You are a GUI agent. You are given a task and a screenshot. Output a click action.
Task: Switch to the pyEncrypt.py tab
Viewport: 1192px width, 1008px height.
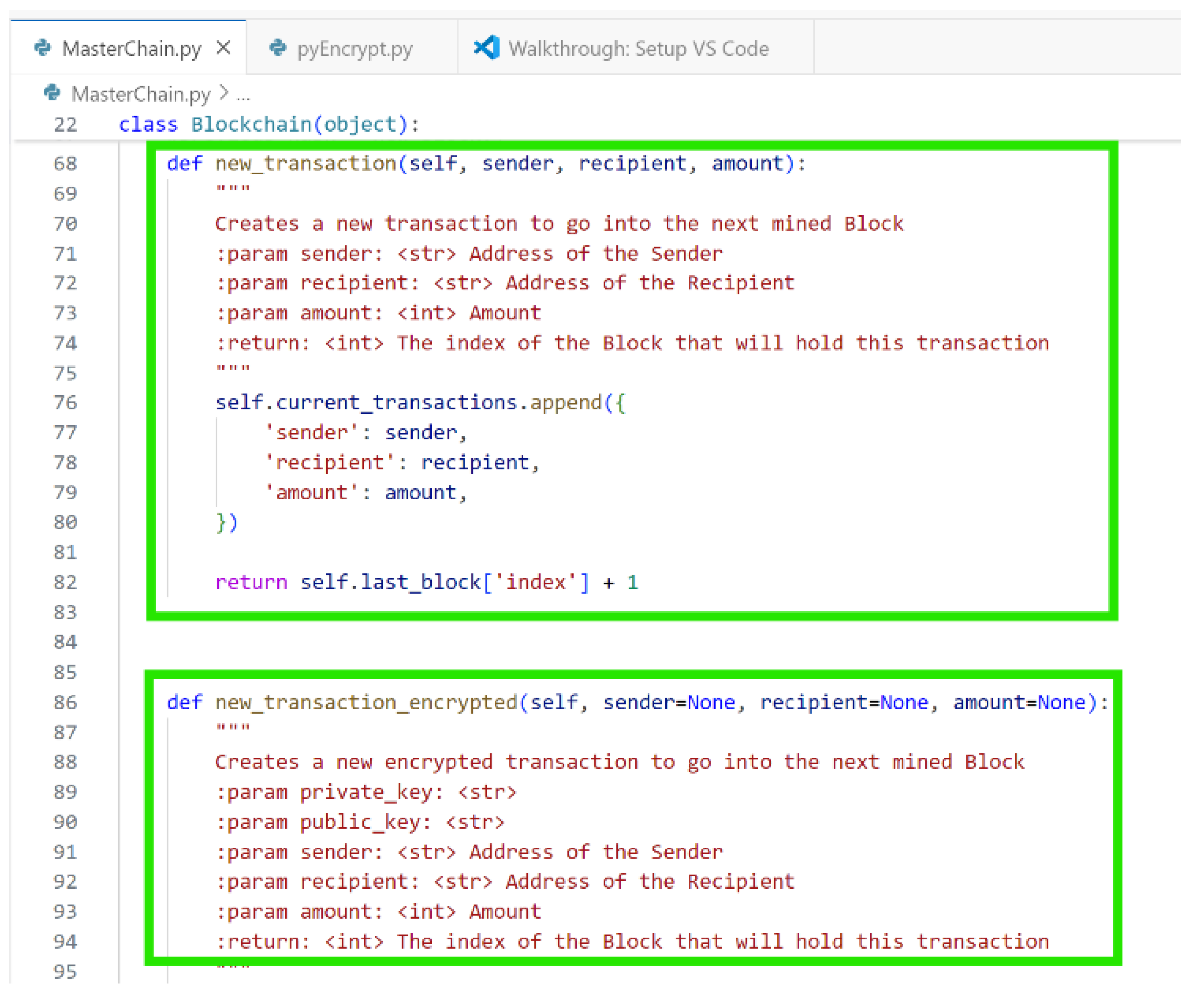point(354,49)
